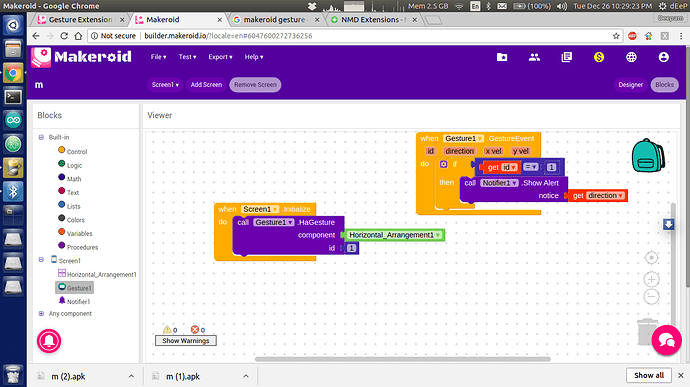The width and height of the screenshot is (690, 387).
Task: Switch to Blocks view
Action: 664,85
